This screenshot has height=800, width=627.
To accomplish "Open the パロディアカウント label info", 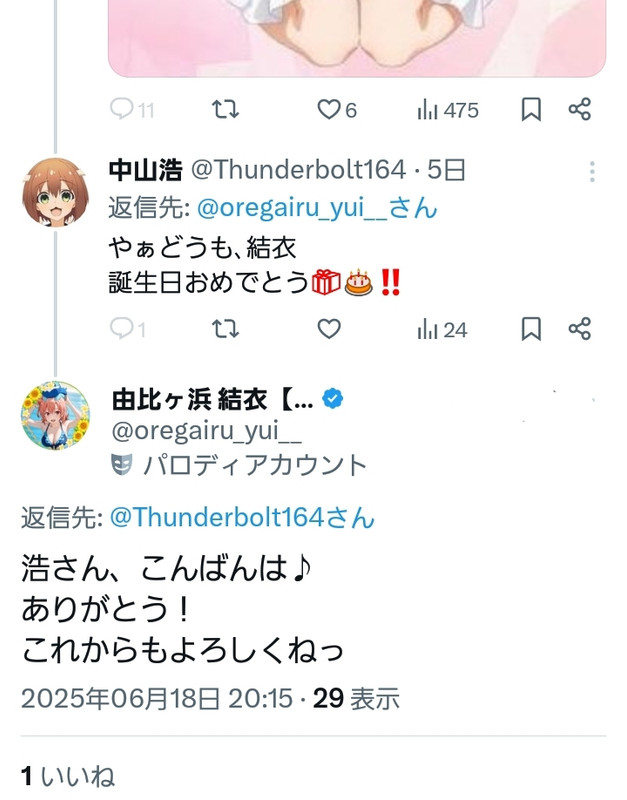I will (x=239, y=465).
